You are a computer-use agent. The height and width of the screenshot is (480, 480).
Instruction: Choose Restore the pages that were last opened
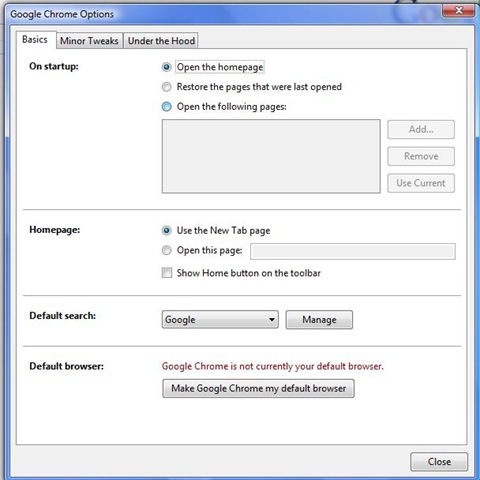166,87
